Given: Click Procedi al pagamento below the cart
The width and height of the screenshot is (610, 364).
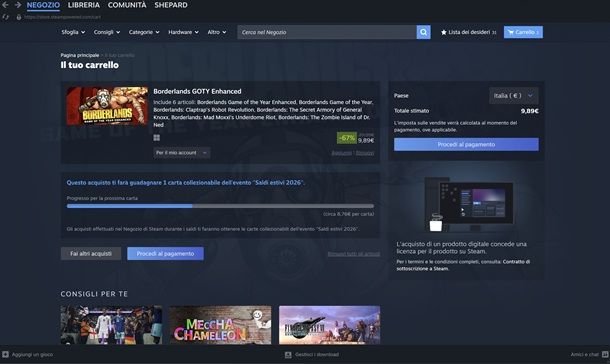Looking at the screenshot, I should click(x=165, y=254).
